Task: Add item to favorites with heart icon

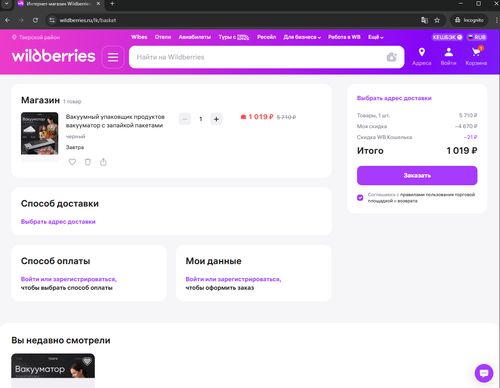Action: click(x=72, y=162)
